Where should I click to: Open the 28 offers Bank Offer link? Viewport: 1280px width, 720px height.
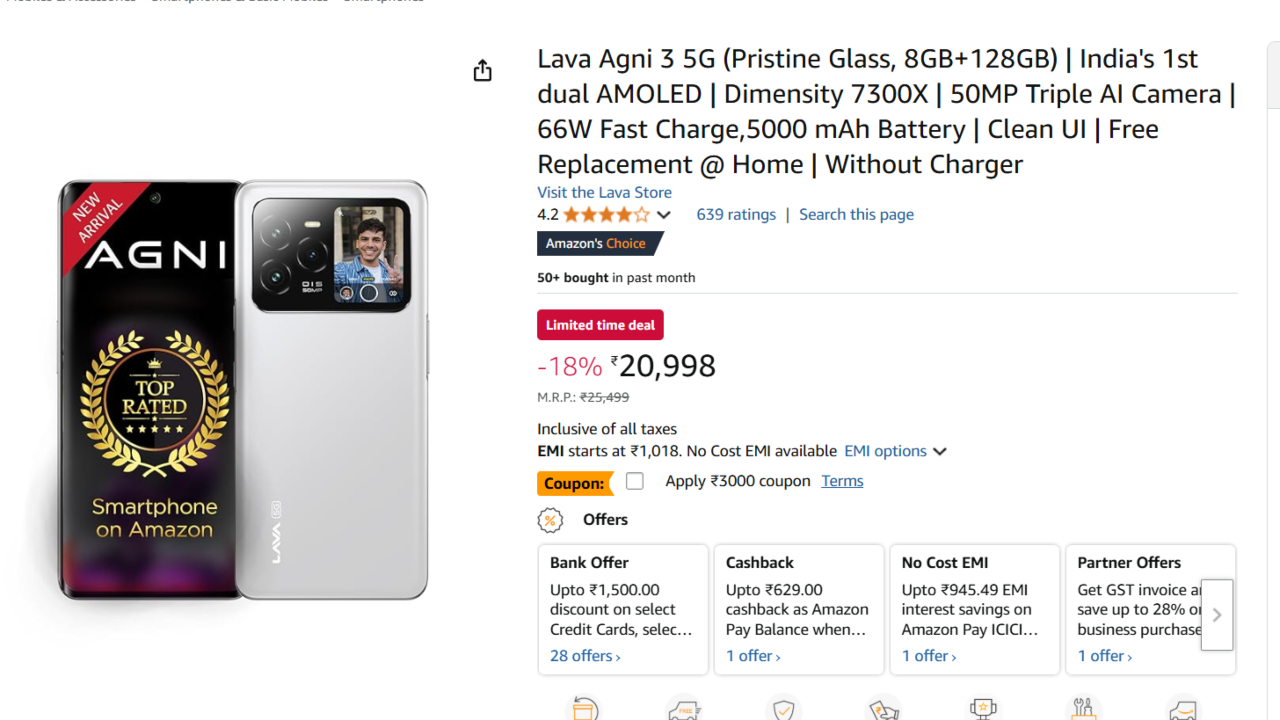tap(585, 656)
